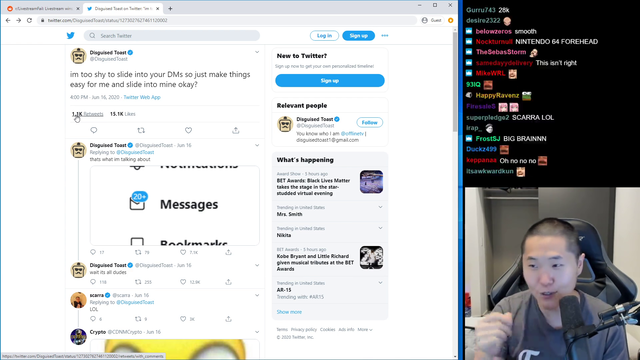Click the Log in button
This screenshot has width=640, height=360.
[324, 36]
